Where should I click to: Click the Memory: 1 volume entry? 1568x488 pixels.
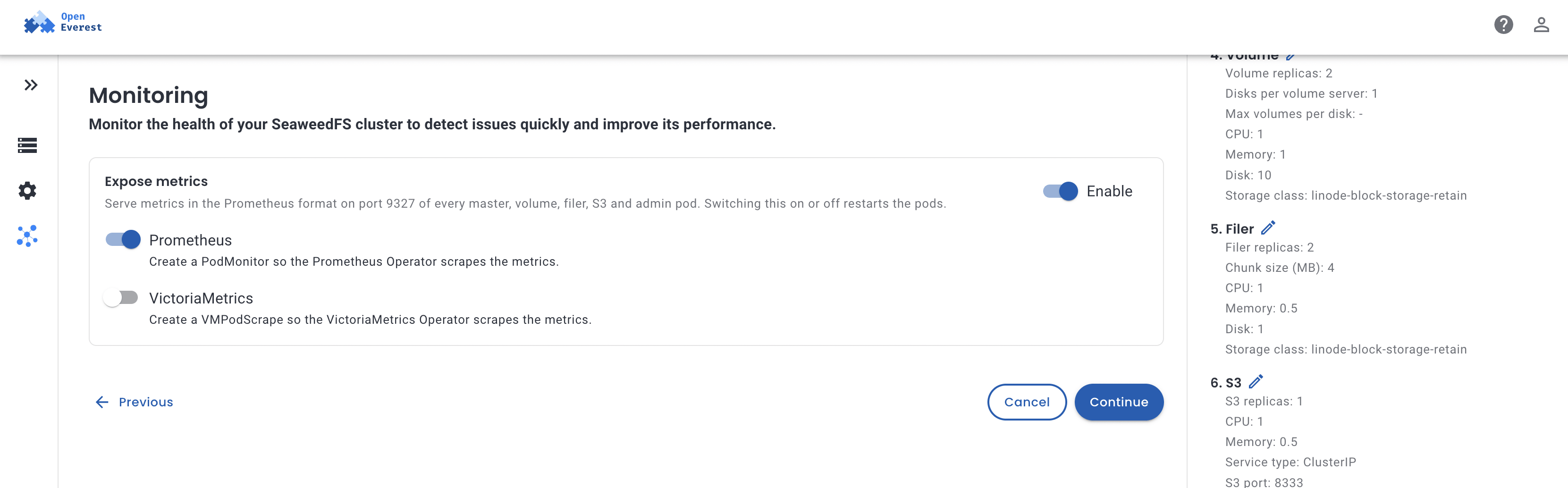pyautogui.click(x=1255, y=154)
